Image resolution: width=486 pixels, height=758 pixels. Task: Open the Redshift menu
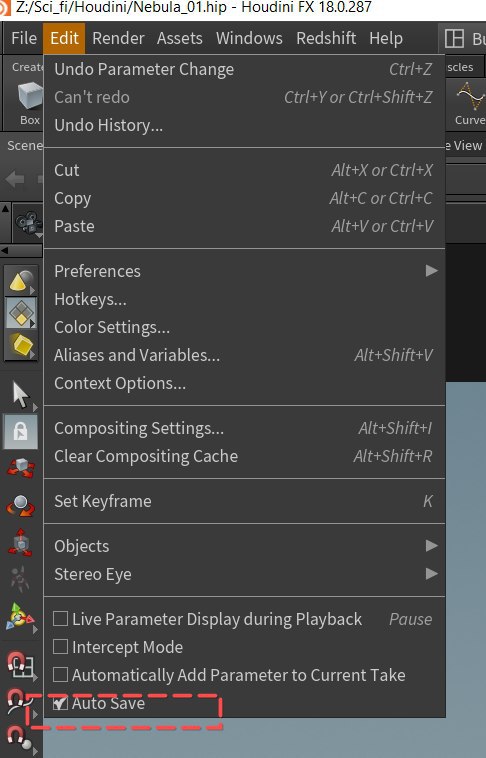tap(326, 38)
